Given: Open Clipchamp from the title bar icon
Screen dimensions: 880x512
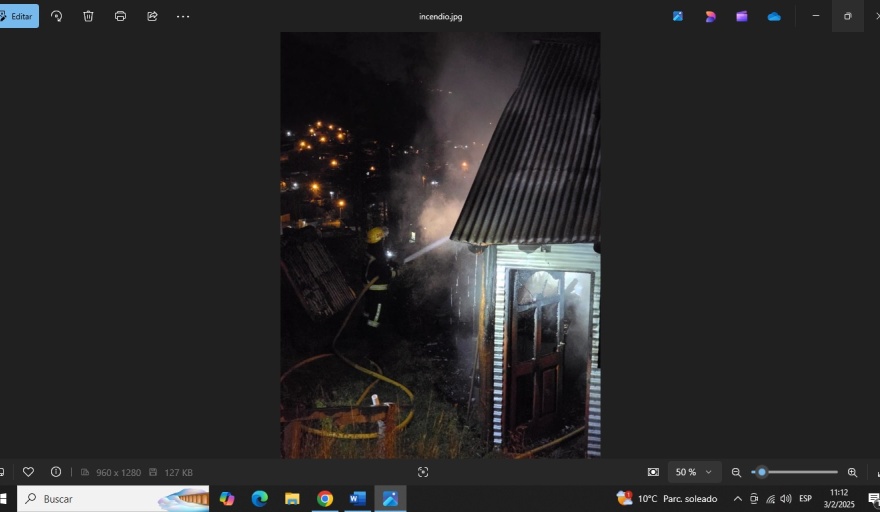Looking at the screenshot, I should click(x=742, y=16).
